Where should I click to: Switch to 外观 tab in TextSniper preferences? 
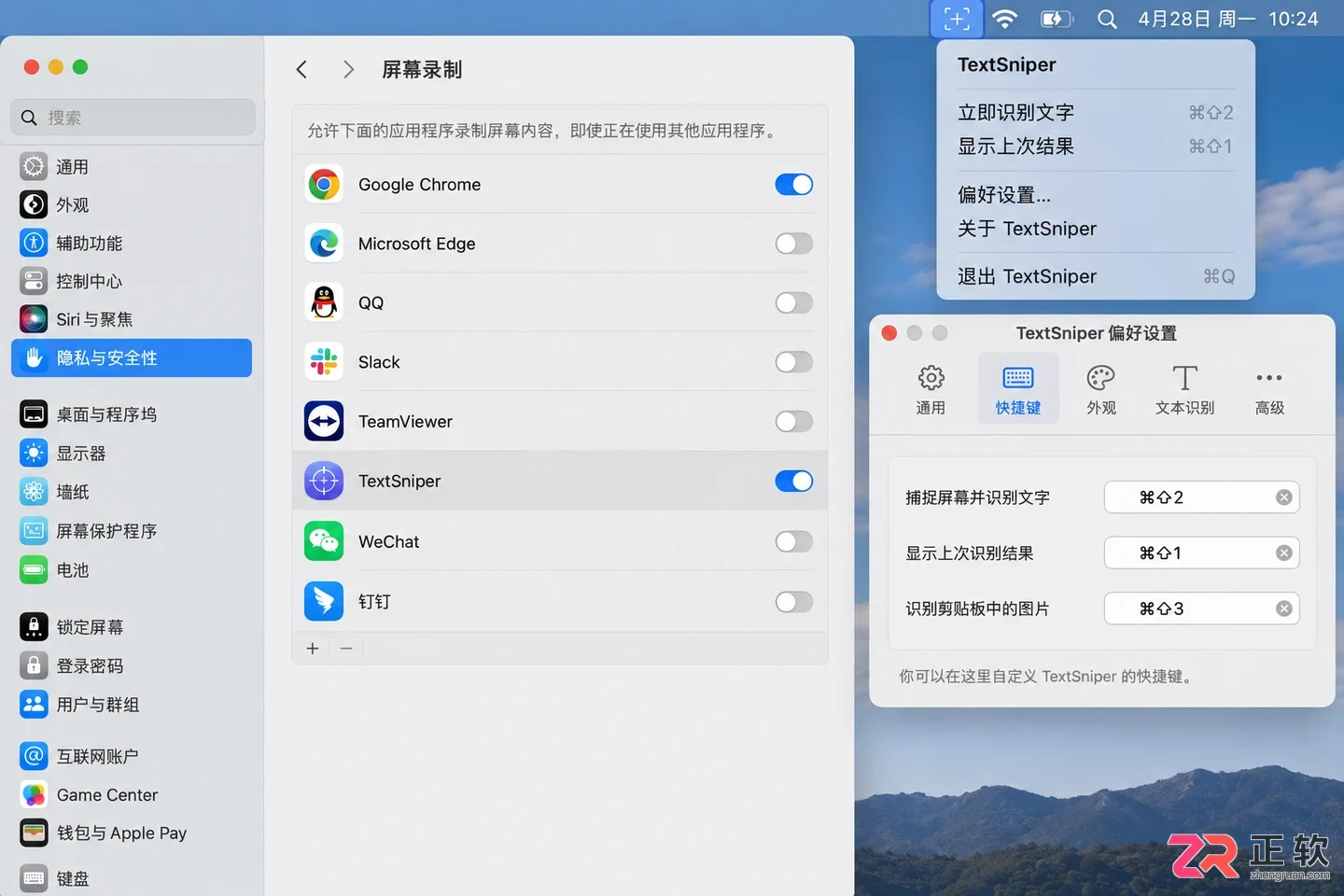pos(1101,389)
